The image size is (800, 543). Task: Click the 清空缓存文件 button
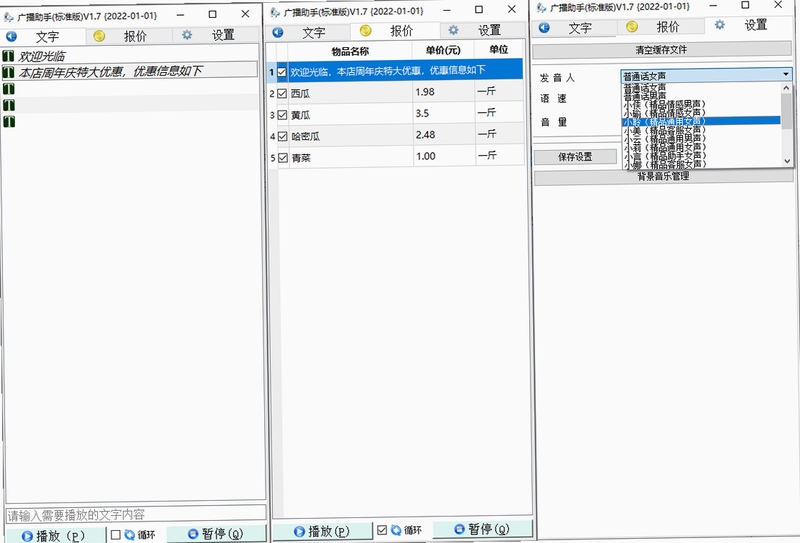[662, 50]
